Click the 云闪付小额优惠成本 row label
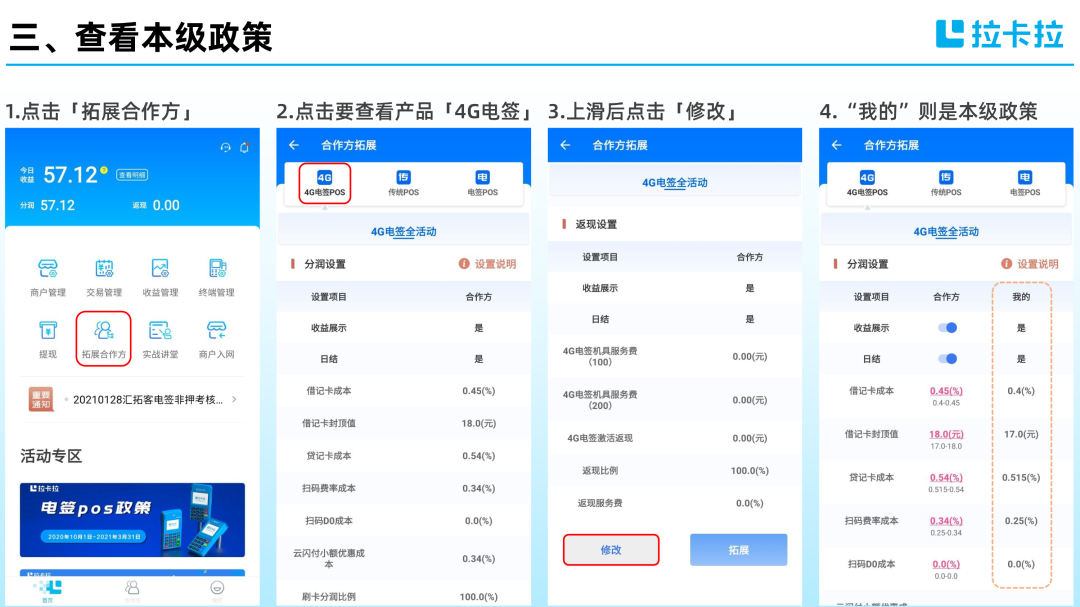Image resolution: width=1080 pixels, height=607 pixels. click(329, 559)
